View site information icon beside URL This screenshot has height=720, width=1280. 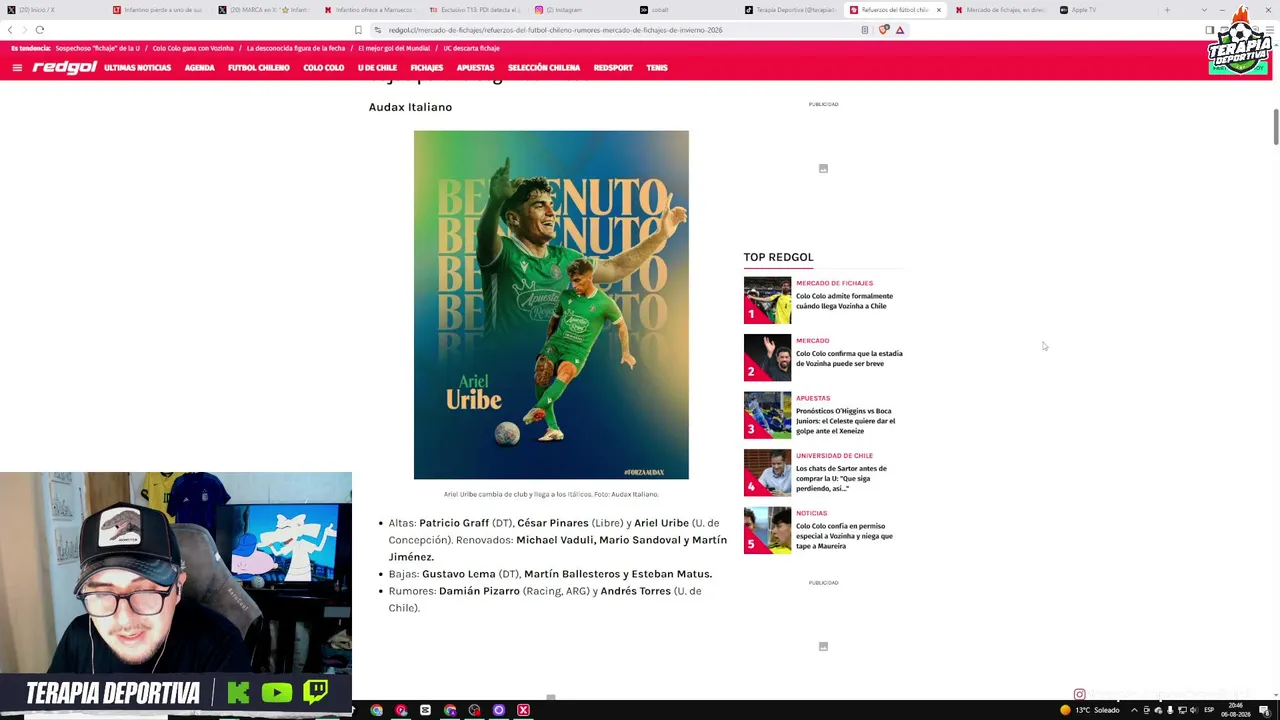coord(377,30)
